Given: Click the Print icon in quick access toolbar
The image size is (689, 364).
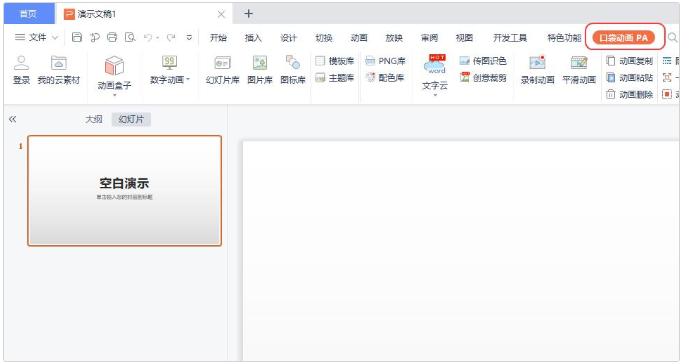Looking at the screenshot, I should pos(112,37).
